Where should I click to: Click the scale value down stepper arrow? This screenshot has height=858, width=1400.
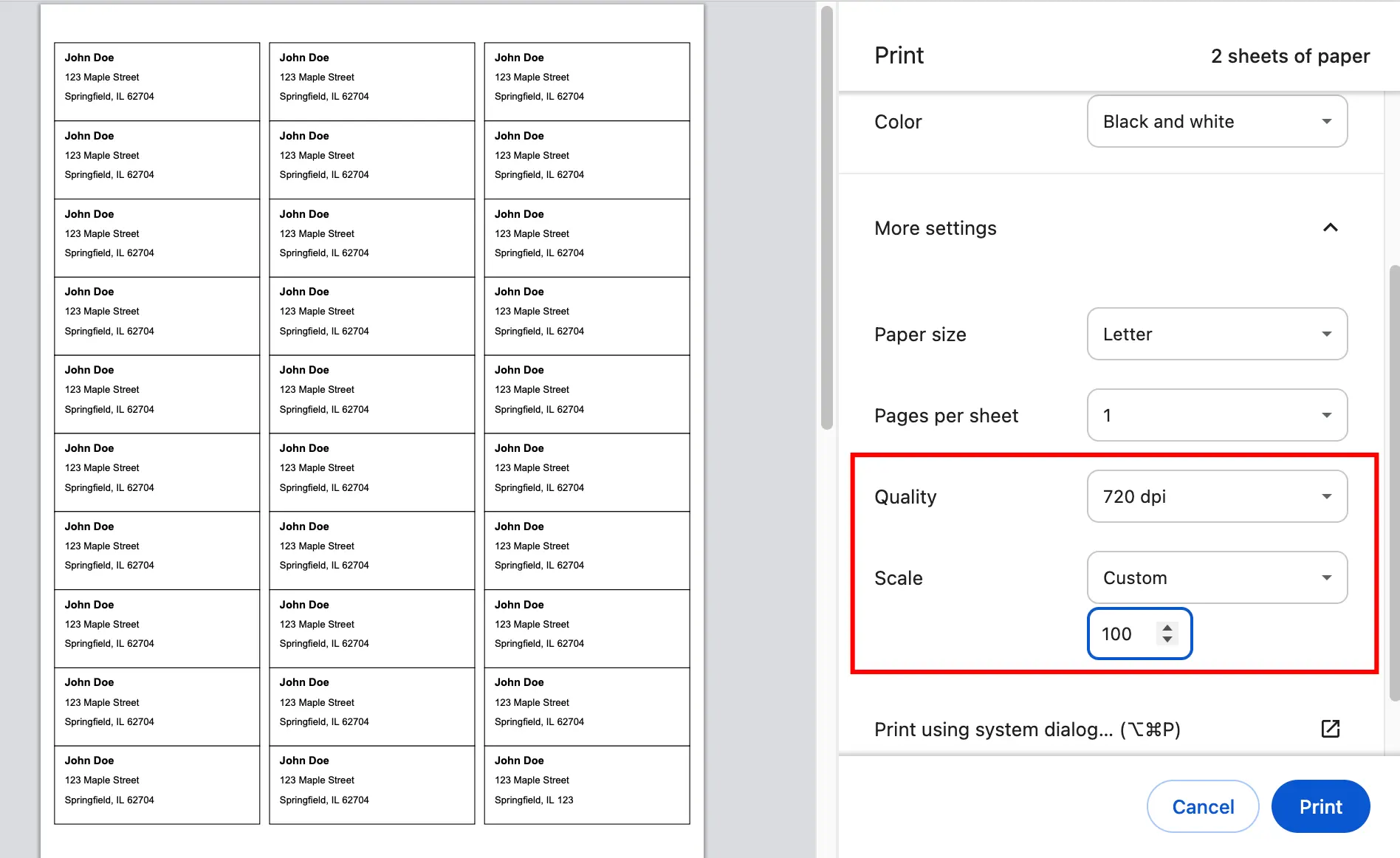pos(1167,640)
